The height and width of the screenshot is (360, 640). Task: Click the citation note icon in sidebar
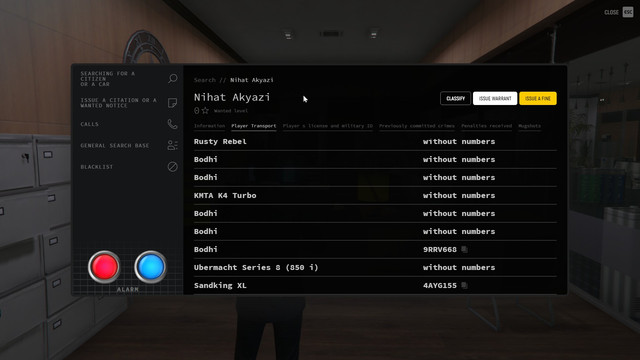click(172, 103)
